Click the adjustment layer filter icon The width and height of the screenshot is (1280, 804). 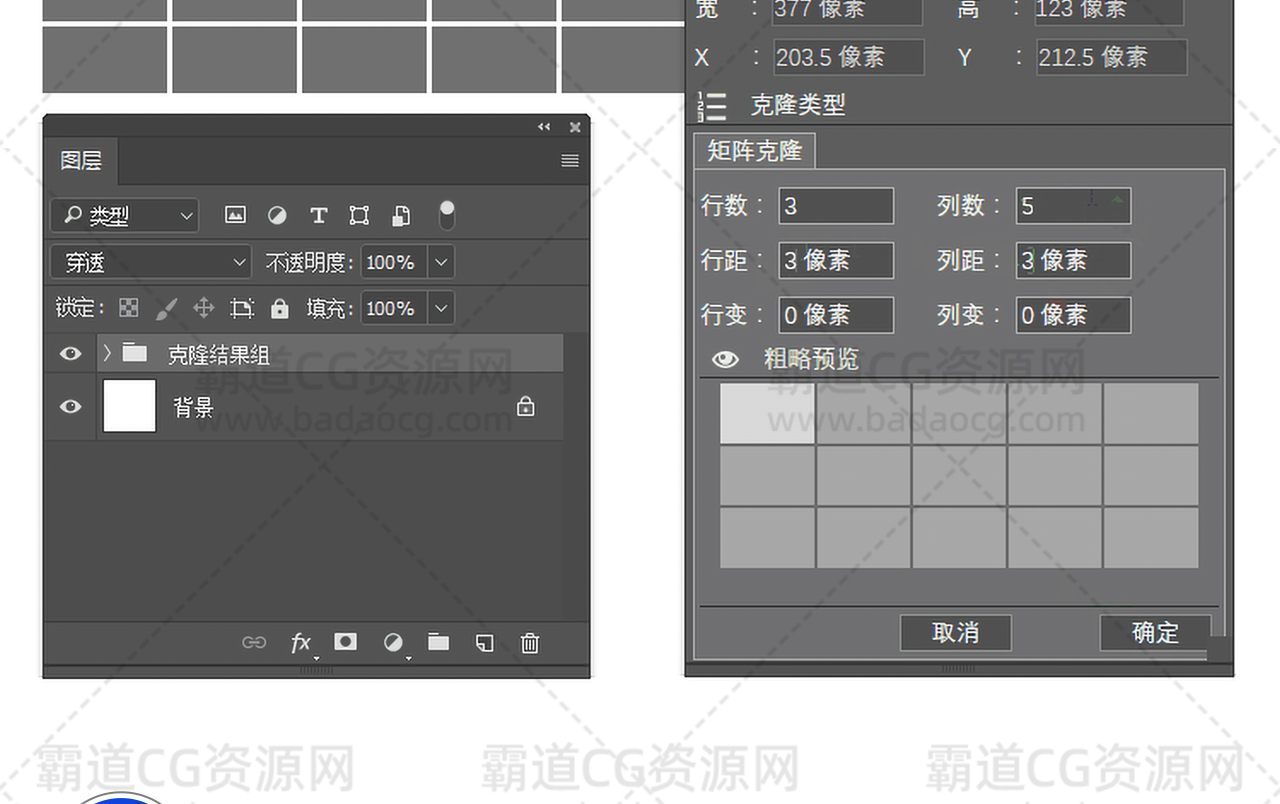pos(277,215)
